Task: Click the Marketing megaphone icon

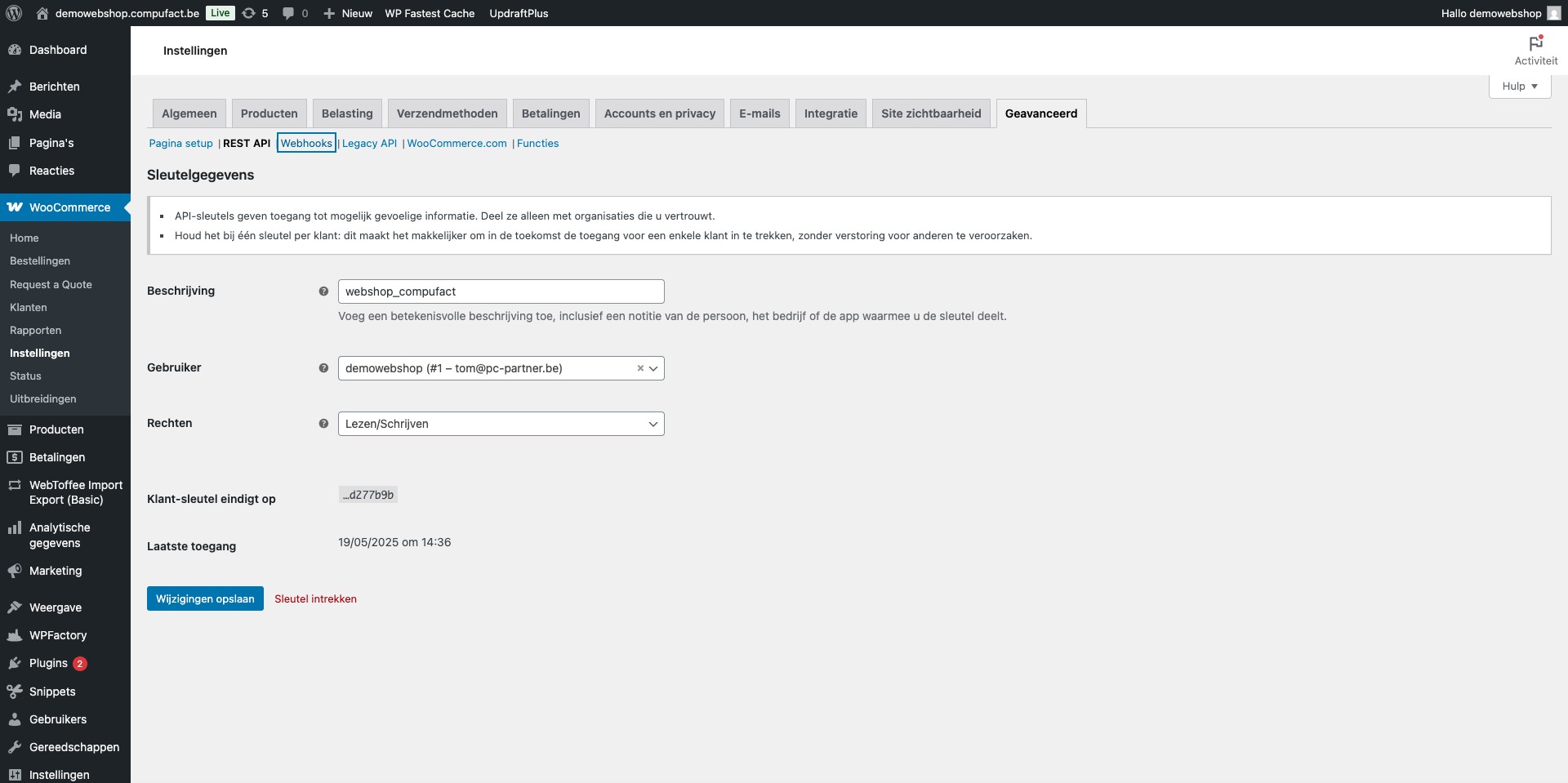Action: [15, 571]
